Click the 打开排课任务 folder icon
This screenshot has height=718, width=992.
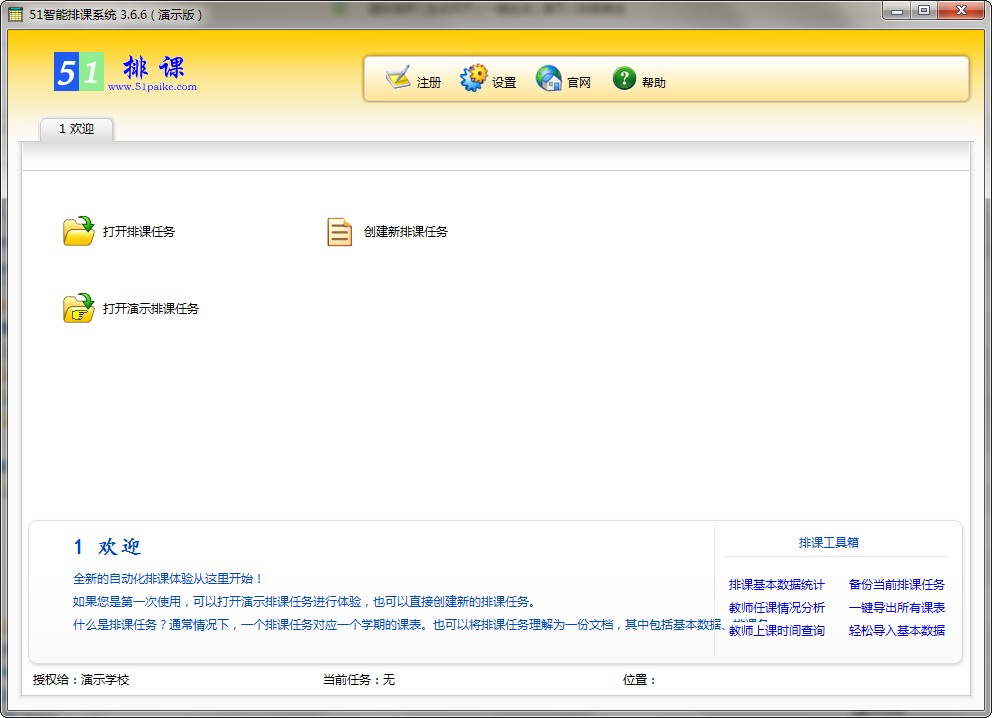[78, 231]
